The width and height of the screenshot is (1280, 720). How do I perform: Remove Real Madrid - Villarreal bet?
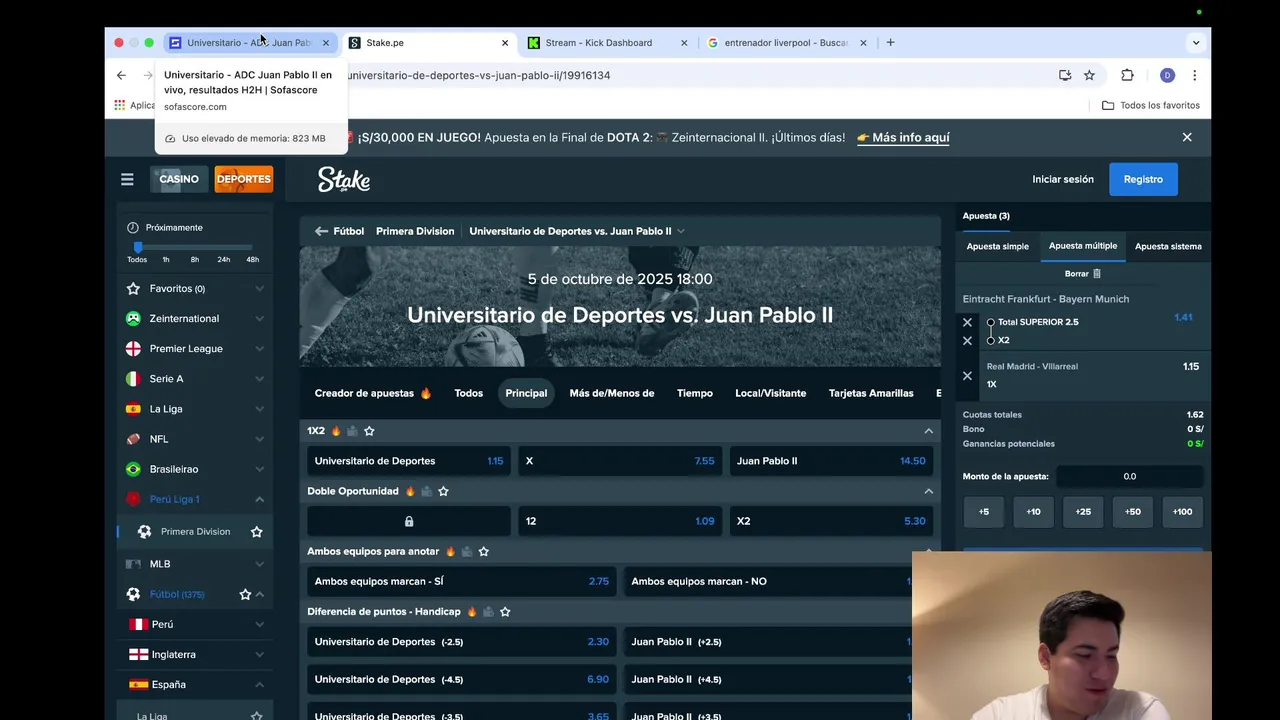coord(967,376)
